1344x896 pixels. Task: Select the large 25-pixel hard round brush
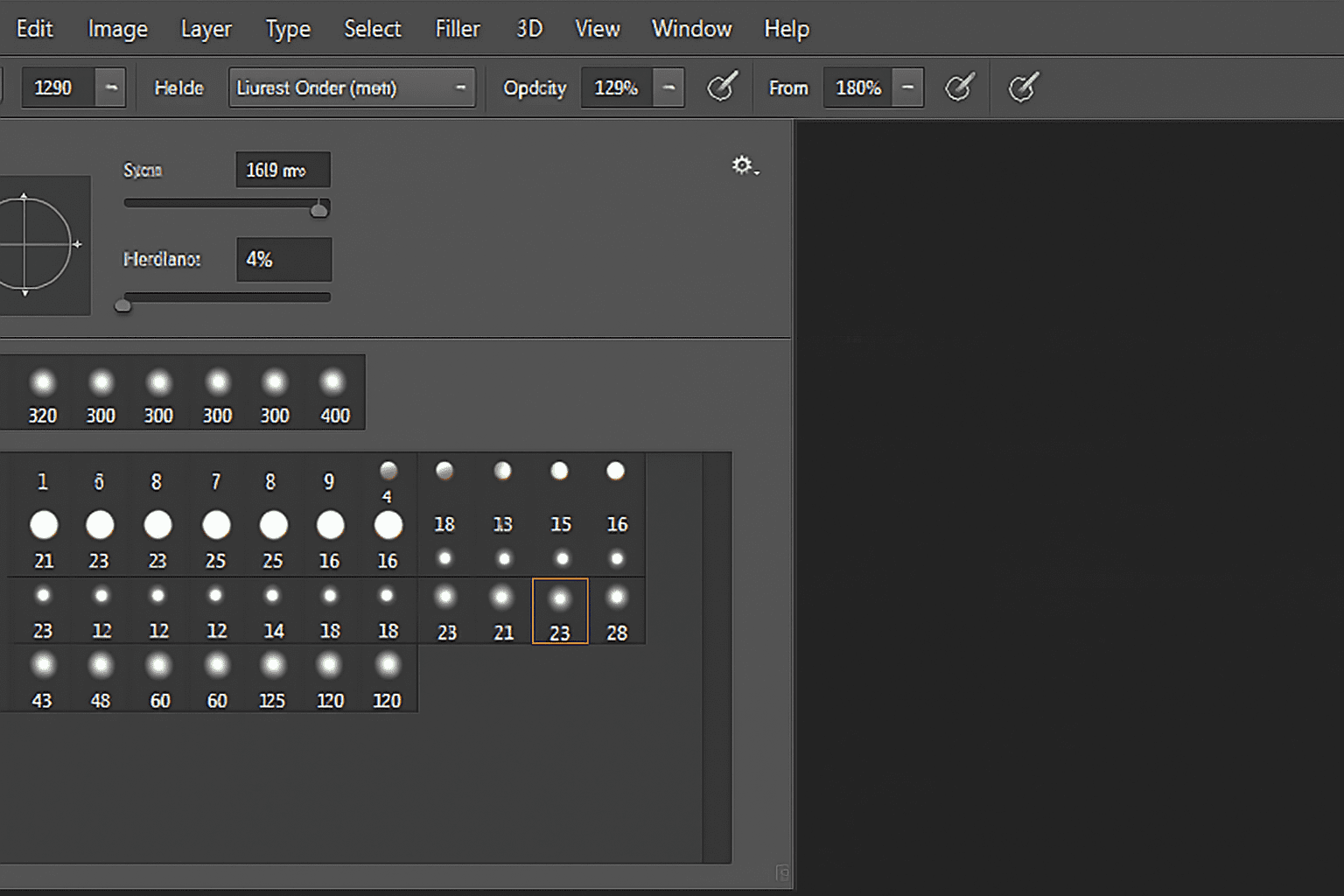pyautogui.click(x=216, y=525)
